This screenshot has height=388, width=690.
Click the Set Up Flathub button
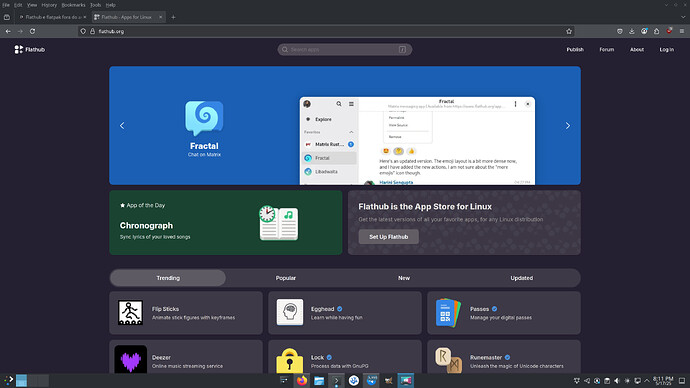(x=389, y=237)
